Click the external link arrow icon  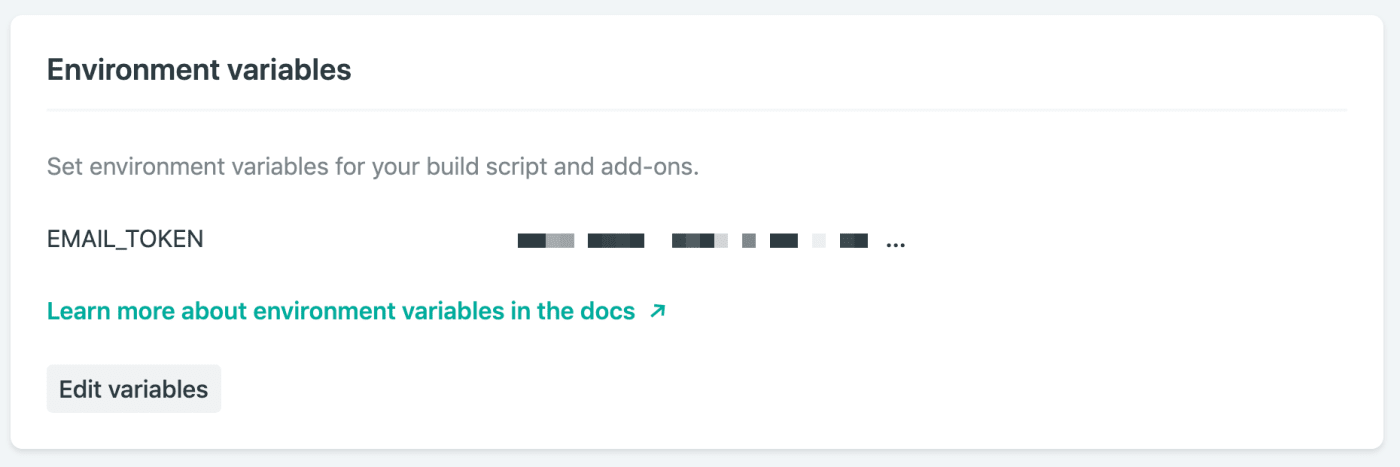[x=657, y=311]
